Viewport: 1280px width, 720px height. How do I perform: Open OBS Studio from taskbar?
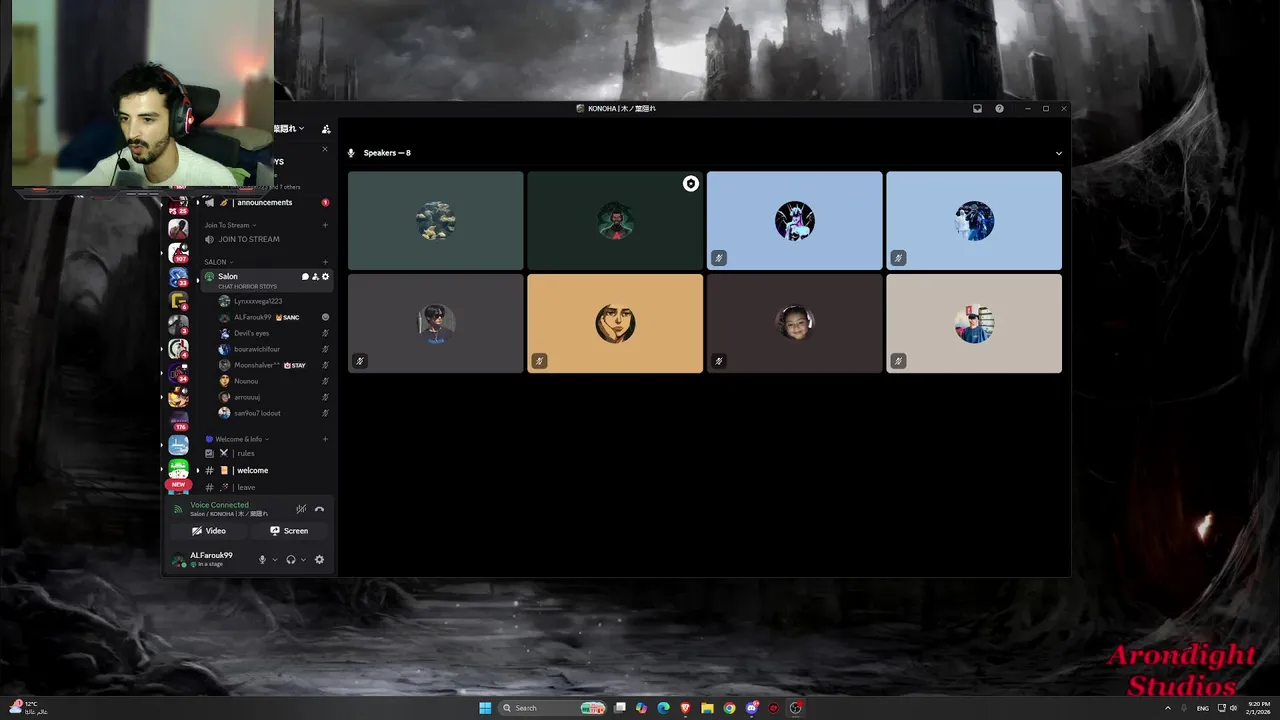(796, 708)
